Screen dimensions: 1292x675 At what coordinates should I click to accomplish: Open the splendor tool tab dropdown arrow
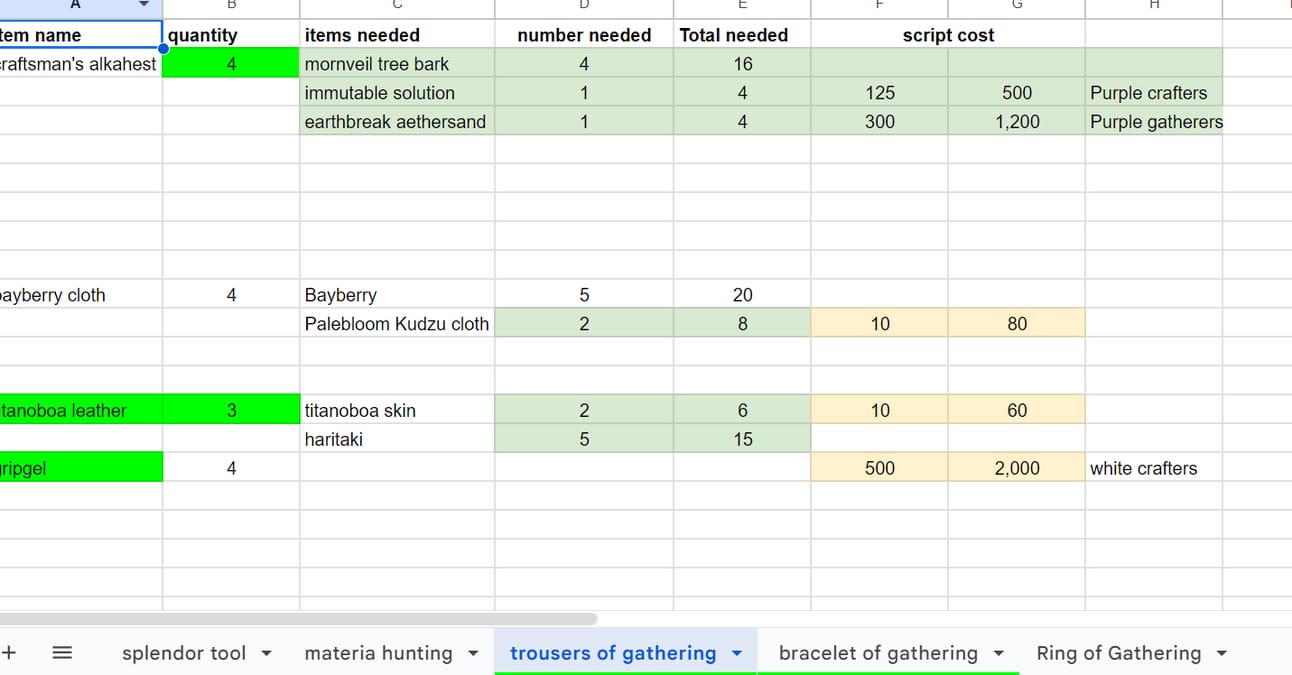(266, 654)
